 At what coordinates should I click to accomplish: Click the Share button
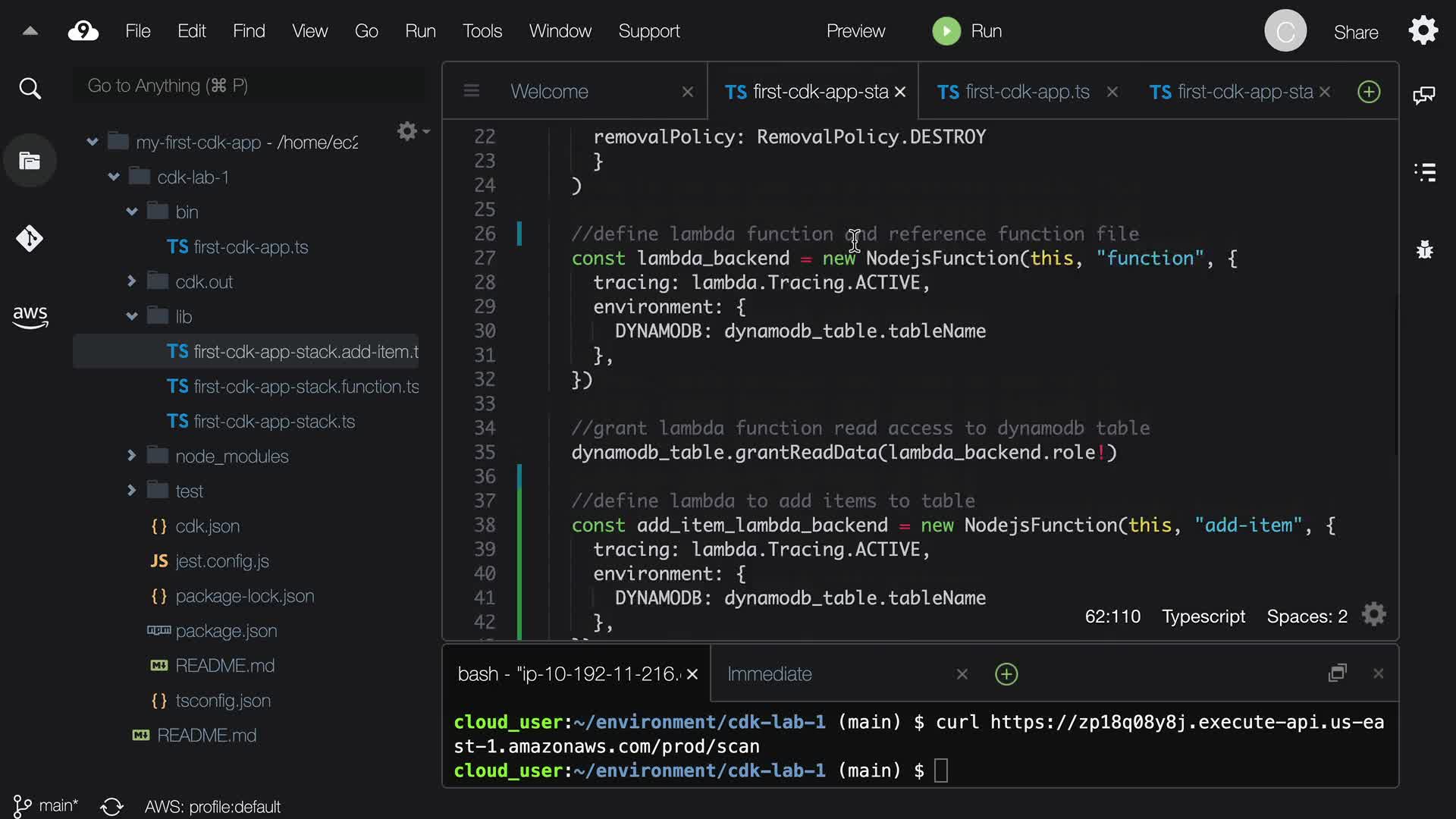pyautogui.click(x=1355, y=33)
